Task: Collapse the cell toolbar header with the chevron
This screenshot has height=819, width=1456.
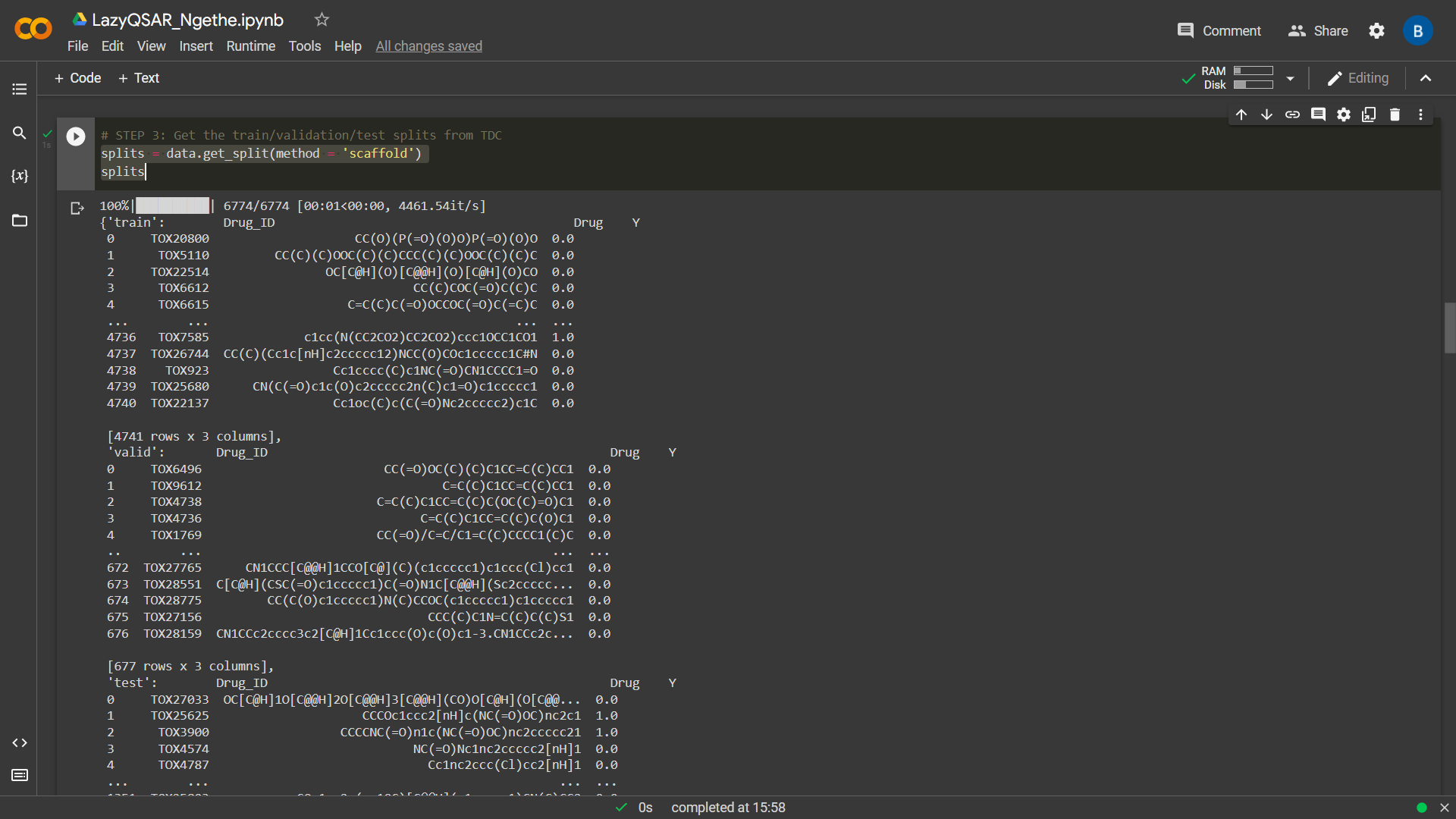Action: 1426,78
